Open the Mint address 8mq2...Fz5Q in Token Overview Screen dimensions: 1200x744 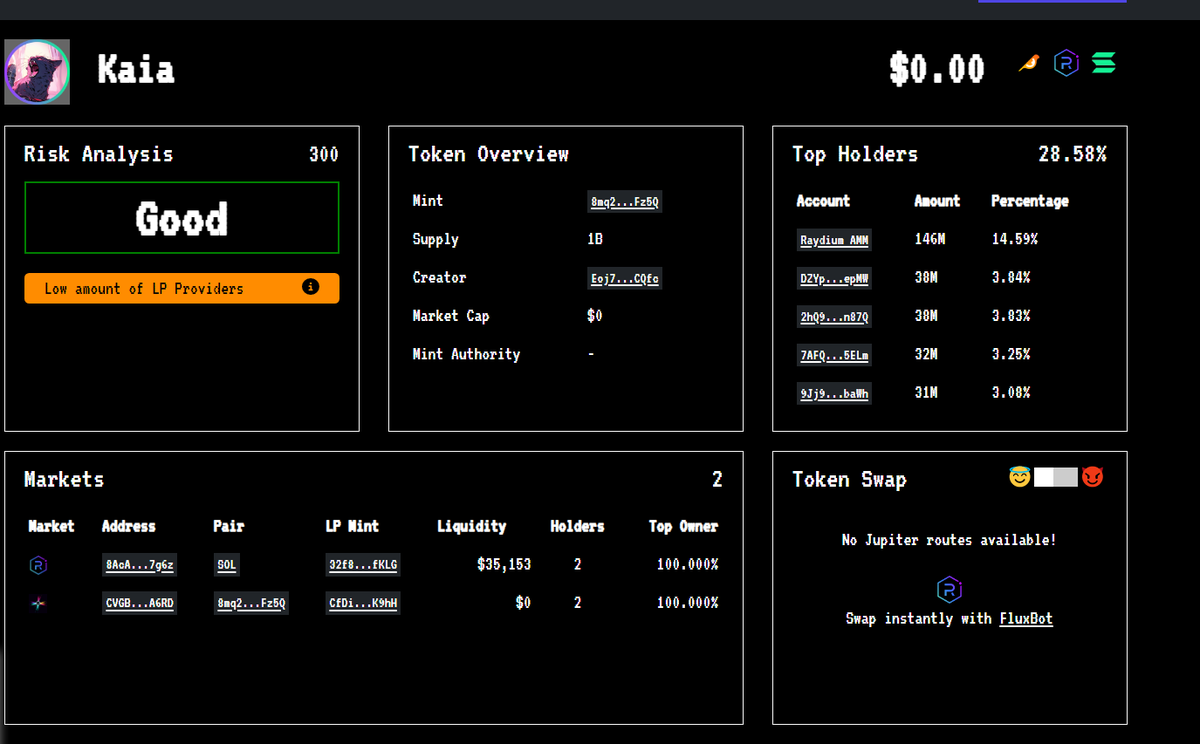pos(625,202)
